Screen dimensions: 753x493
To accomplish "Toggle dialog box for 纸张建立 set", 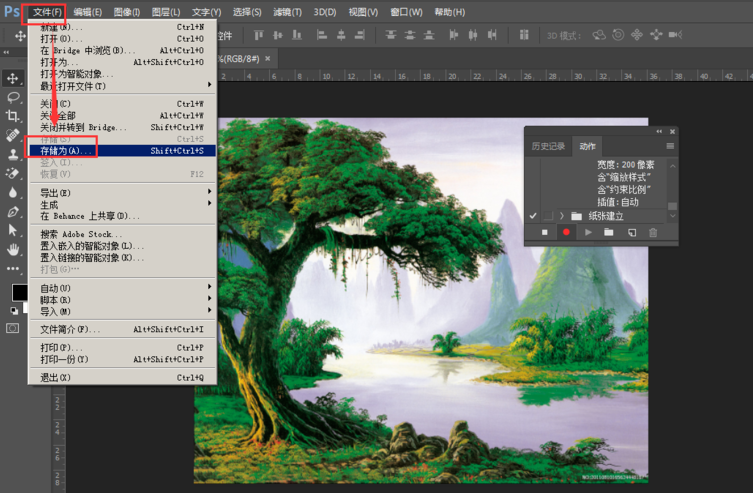I will pos(547,216).
